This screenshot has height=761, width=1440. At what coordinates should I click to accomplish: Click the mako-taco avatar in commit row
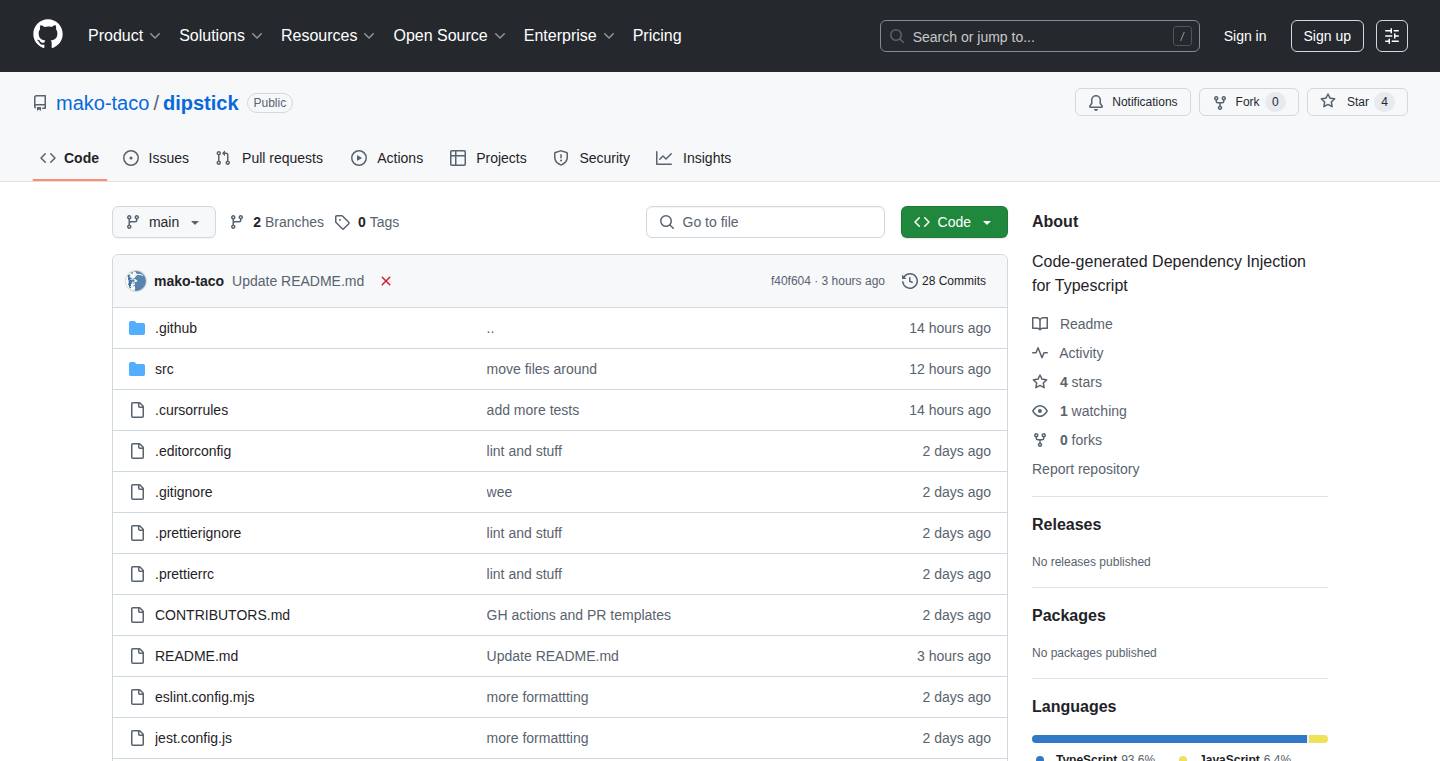[x=136, y=281]
